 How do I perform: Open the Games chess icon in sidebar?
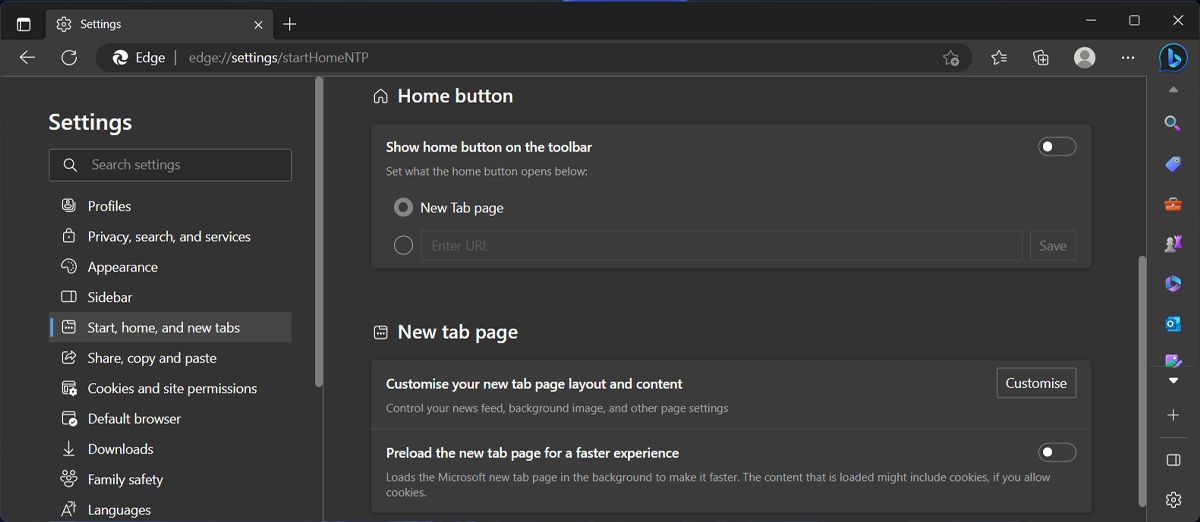click(1173, 243)
